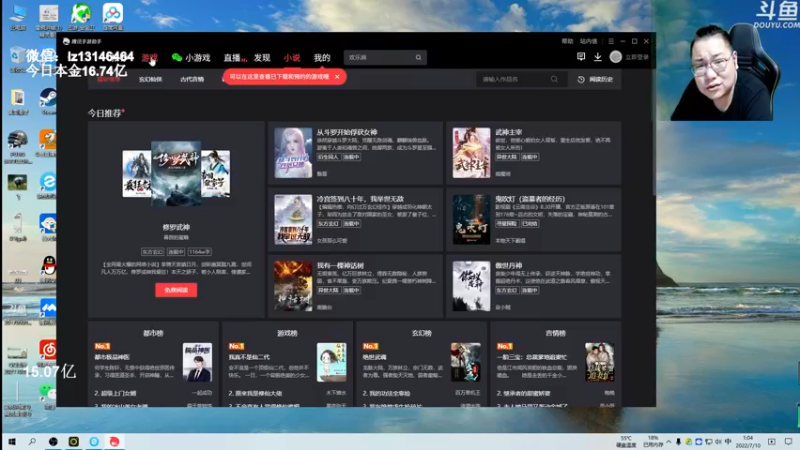This screenshot has height=450, width=800.
Task: Open the 言情榜 No.1 book cover
Action: pyautogui.click(x=599, y=362)
